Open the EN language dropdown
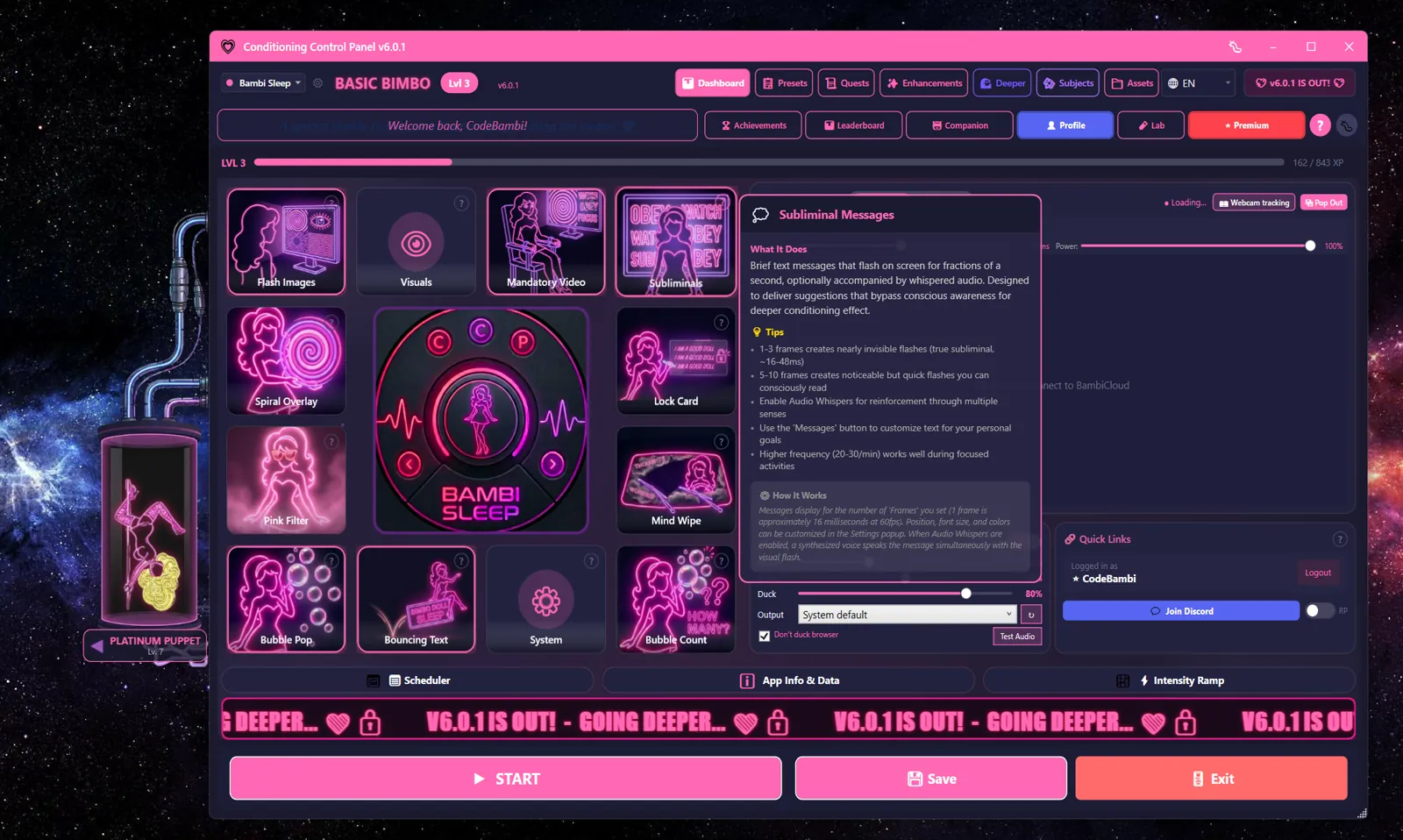Viewport: 1403px width, 840px height. point(1200,83)
